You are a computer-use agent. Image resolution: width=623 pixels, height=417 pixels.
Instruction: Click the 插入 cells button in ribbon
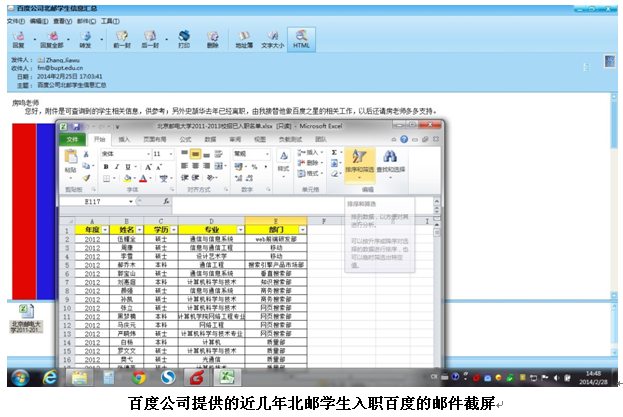(310, 153)
